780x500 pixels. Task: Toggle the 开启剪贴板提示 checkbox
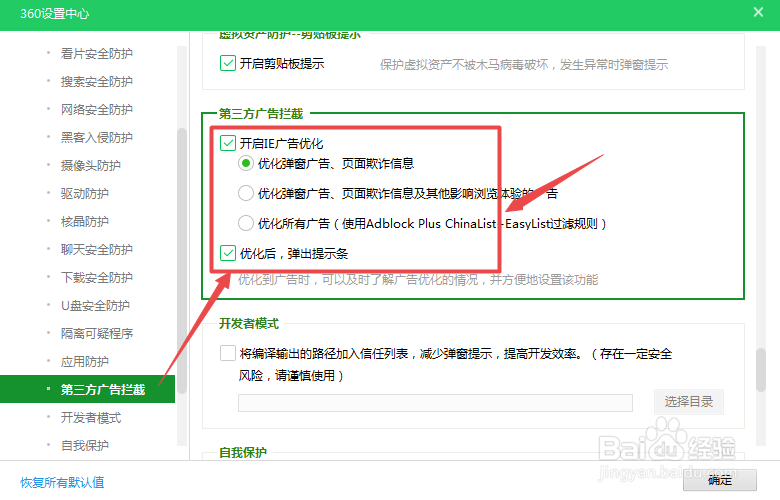(x=228, y=63)
